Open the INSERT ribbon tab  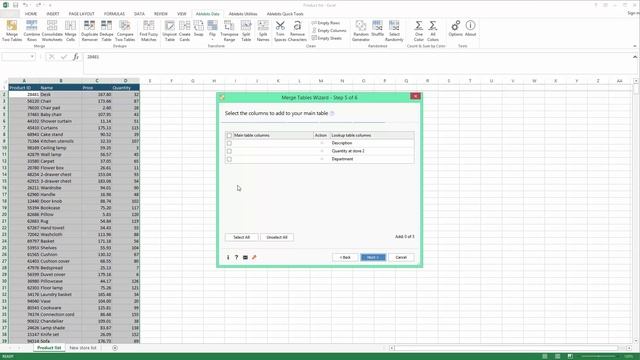[x=53, y=14]
